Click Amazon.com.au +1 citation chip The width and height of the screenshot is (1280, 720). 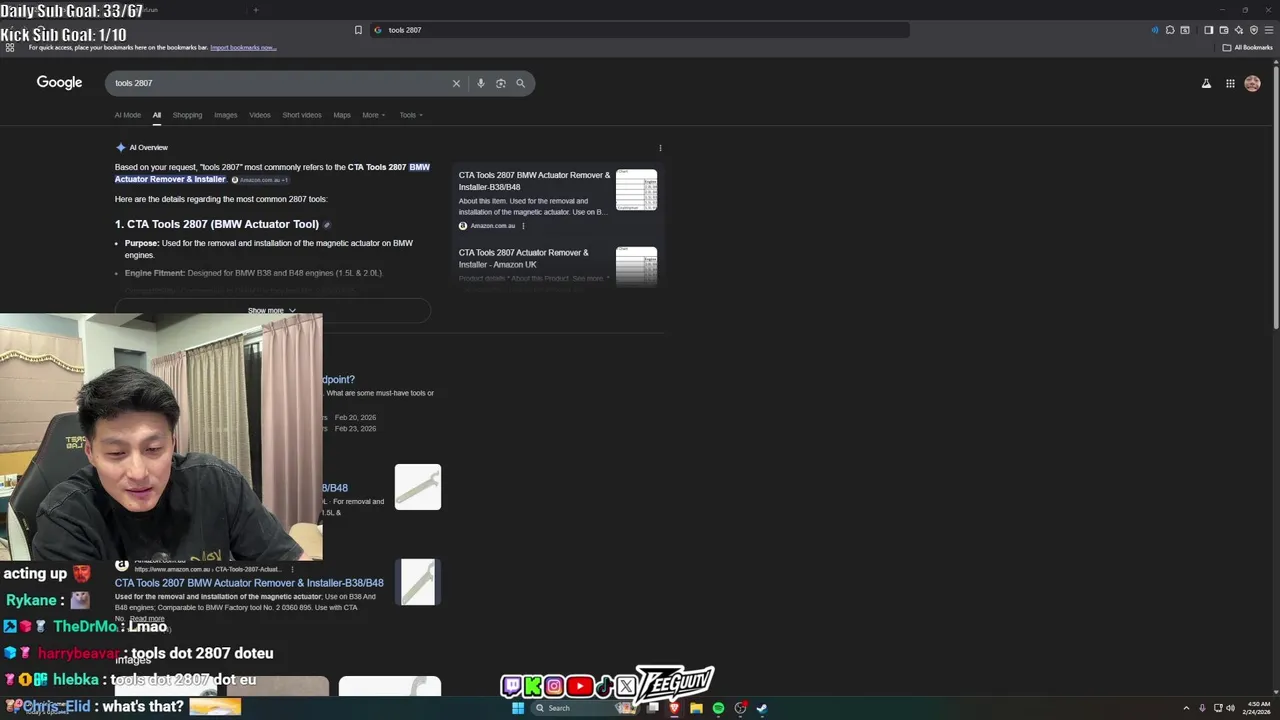260,180
